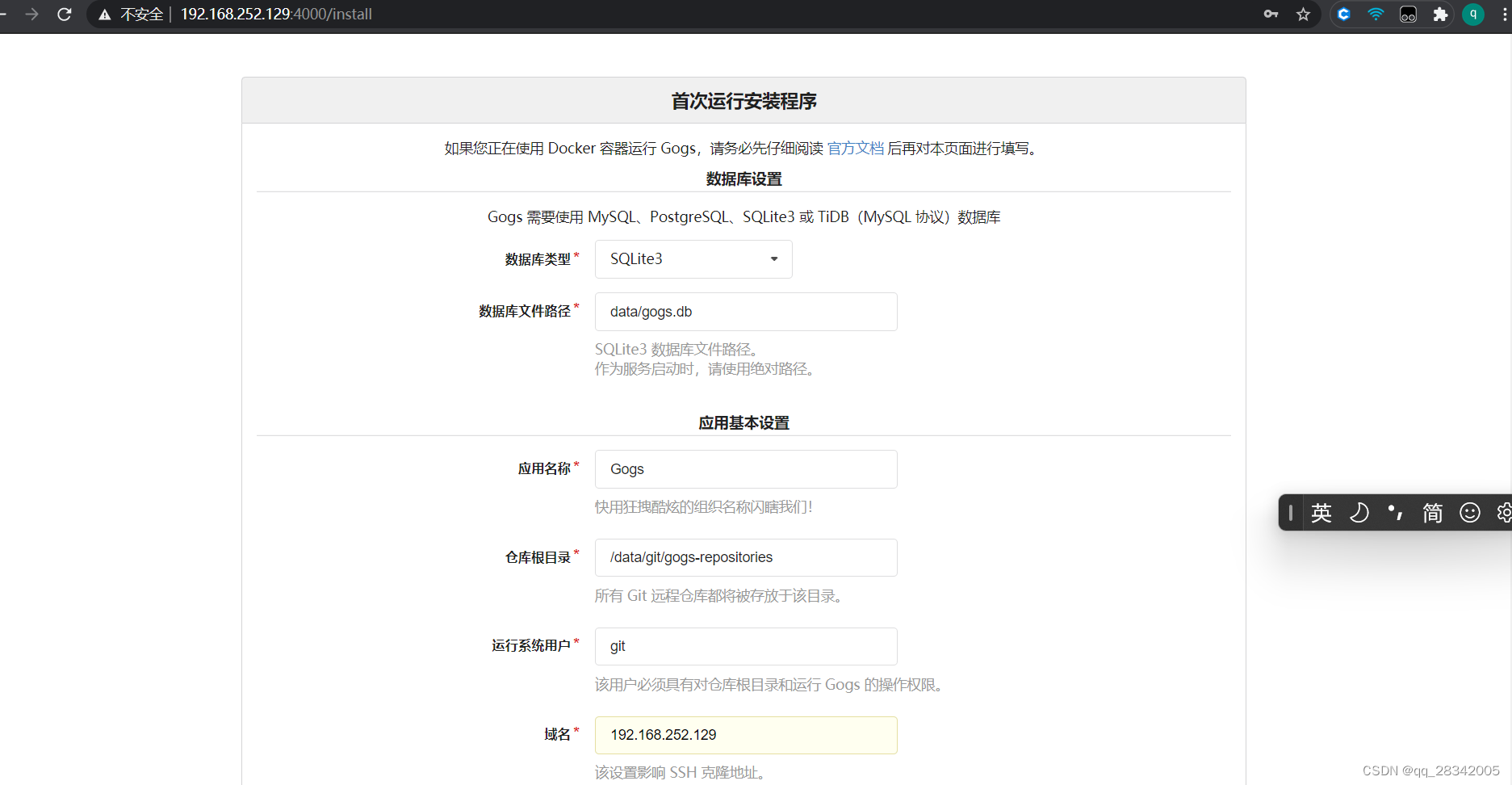Open the blue hexagon C extension
Screen dimensions: 1512x785
click(1343, 14)
